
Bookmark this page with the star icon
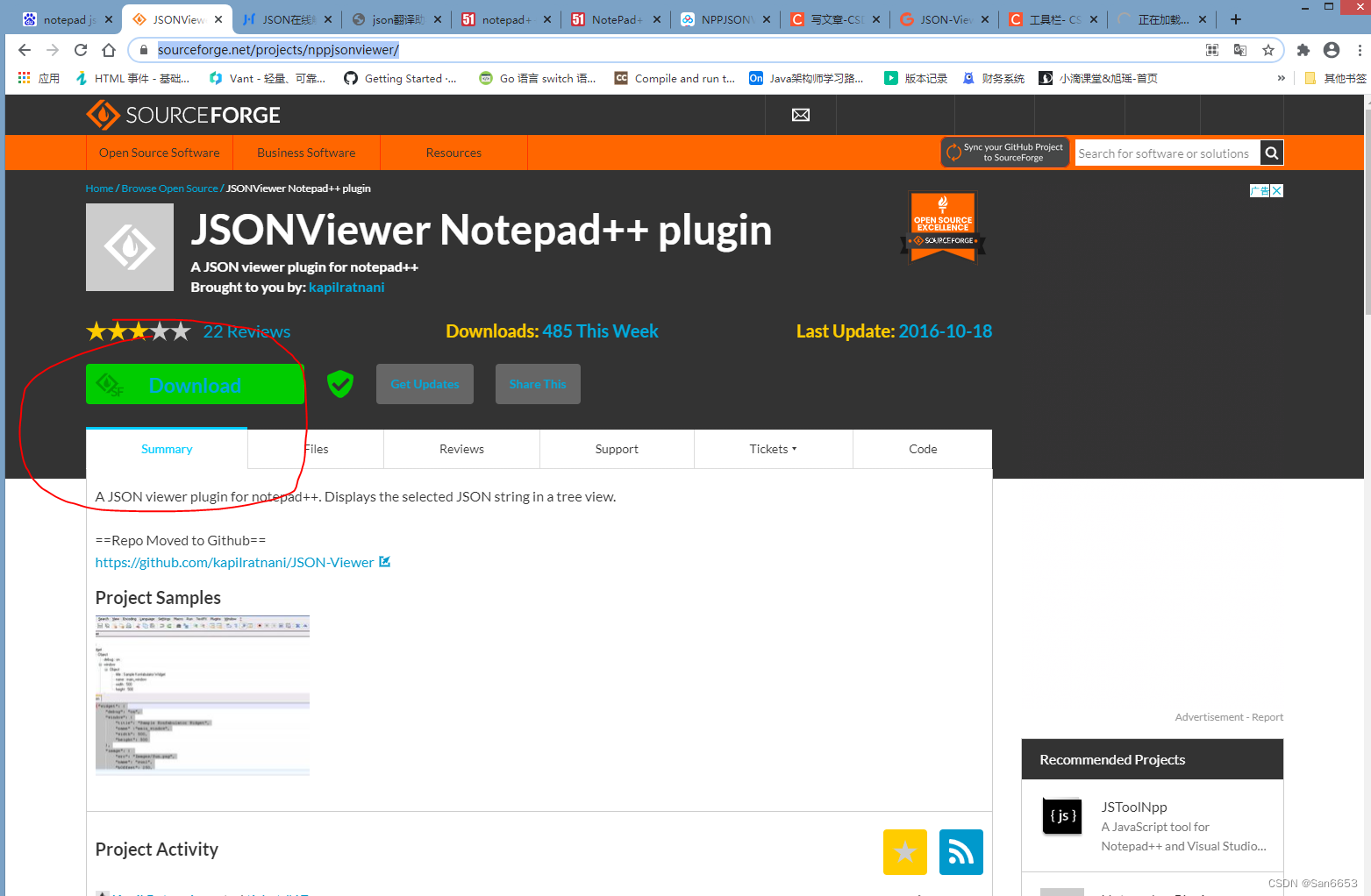pos(1268,50)
